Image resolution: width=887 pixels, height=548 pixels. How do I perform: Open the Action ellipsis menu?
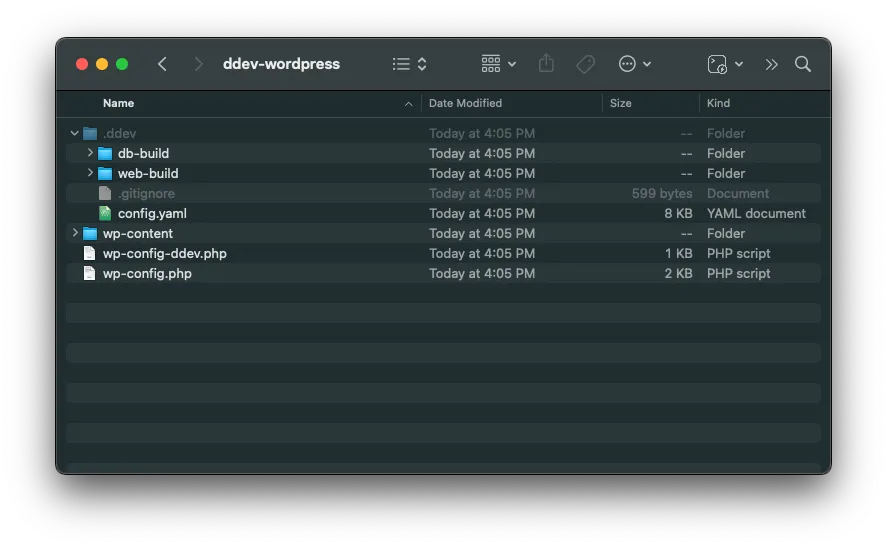pyautogui.click(x=634, y=64)
